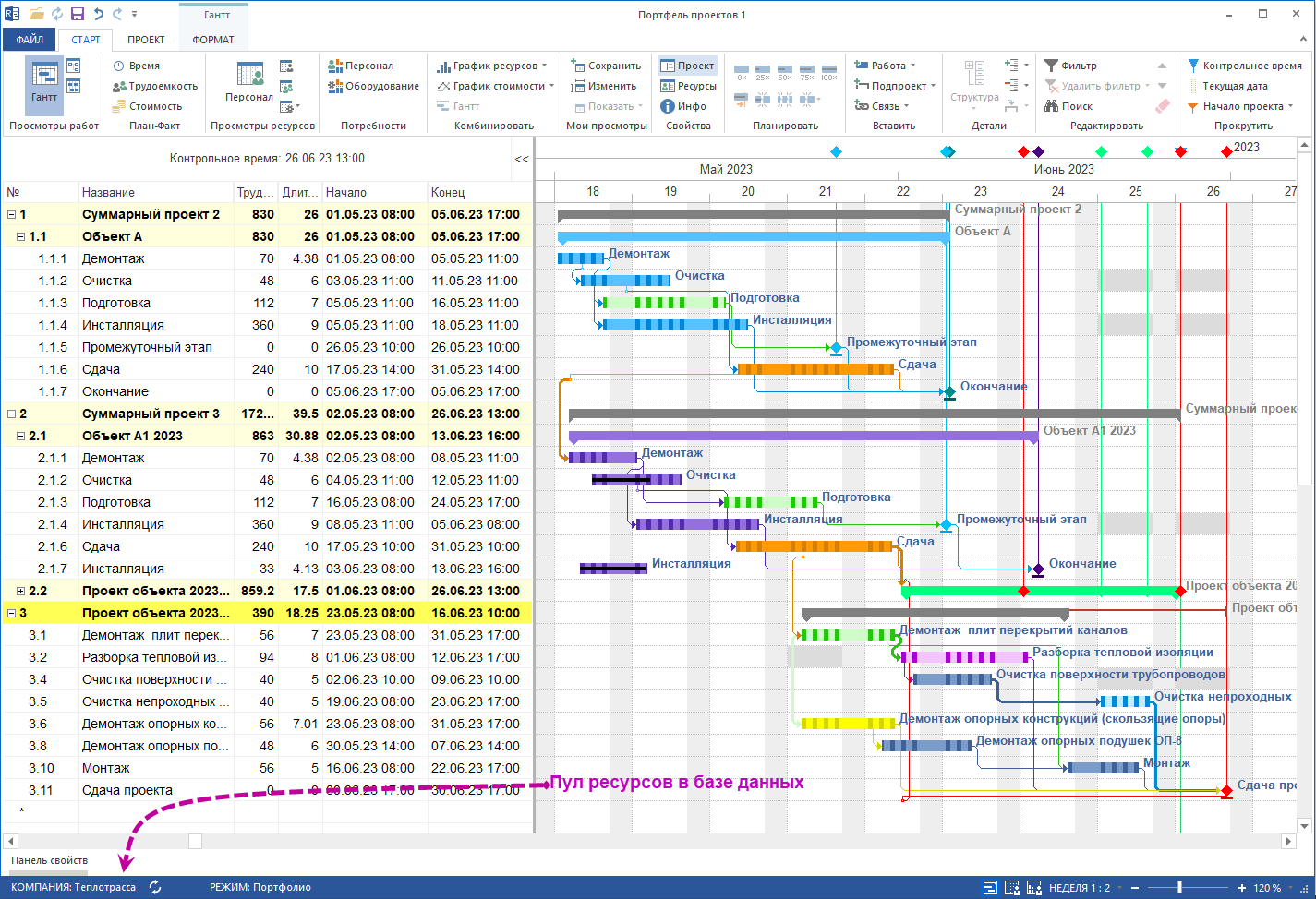This screenshot has height=899, width=1316.
Task: Select row 1.1.4 Инсталляция
Action: click(268, 325)
